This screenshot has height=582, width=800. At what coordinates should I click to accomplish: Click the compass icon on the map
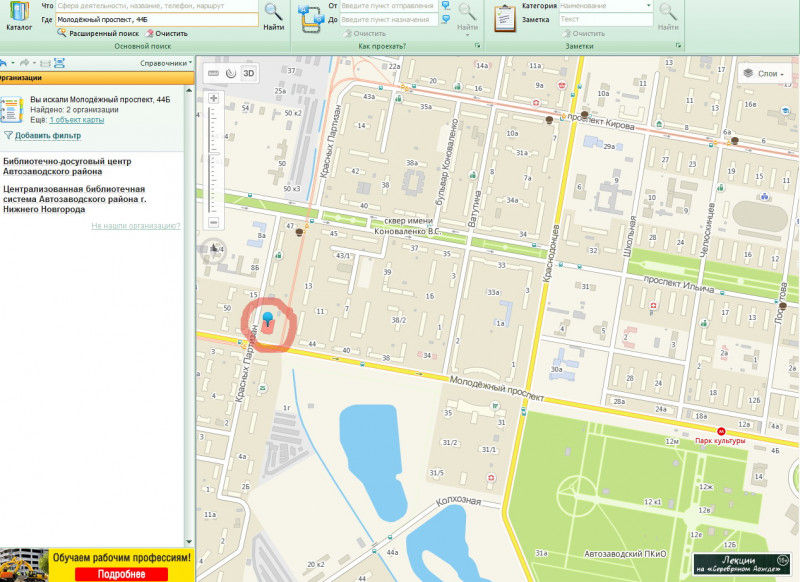[x=212, y=248]
